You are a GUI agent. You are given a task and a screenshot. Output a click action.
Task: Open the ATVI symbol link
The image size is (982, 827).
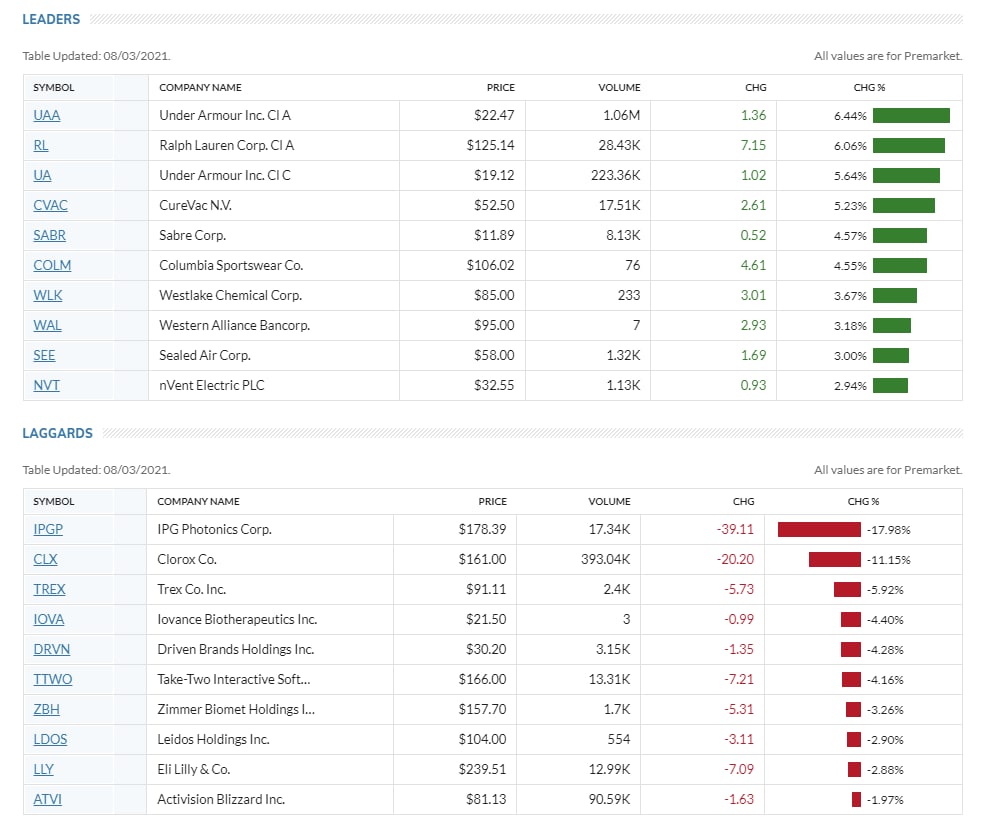pos(48,800)
